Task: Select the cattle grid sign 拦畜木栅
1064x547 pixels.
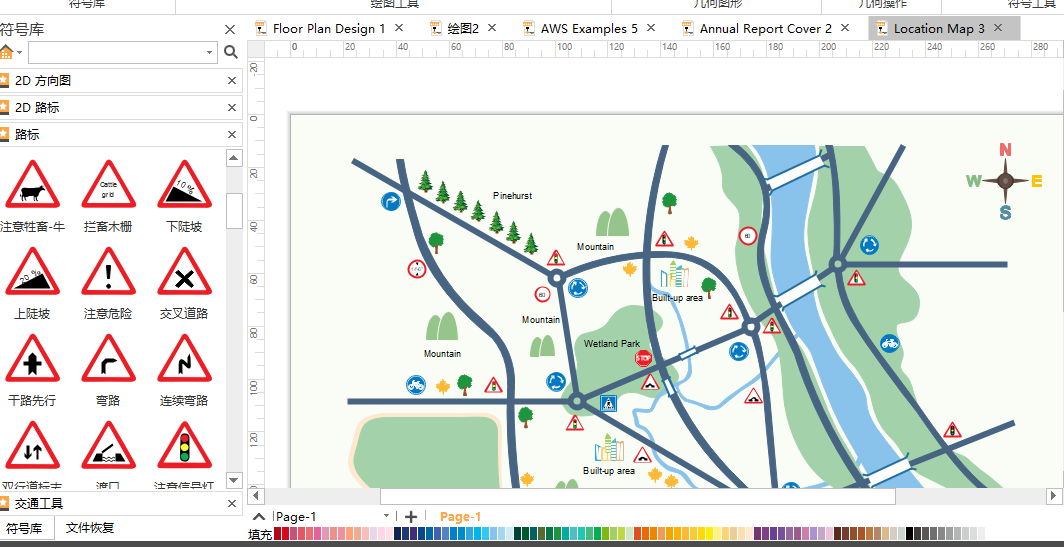Action: [109, 185]
